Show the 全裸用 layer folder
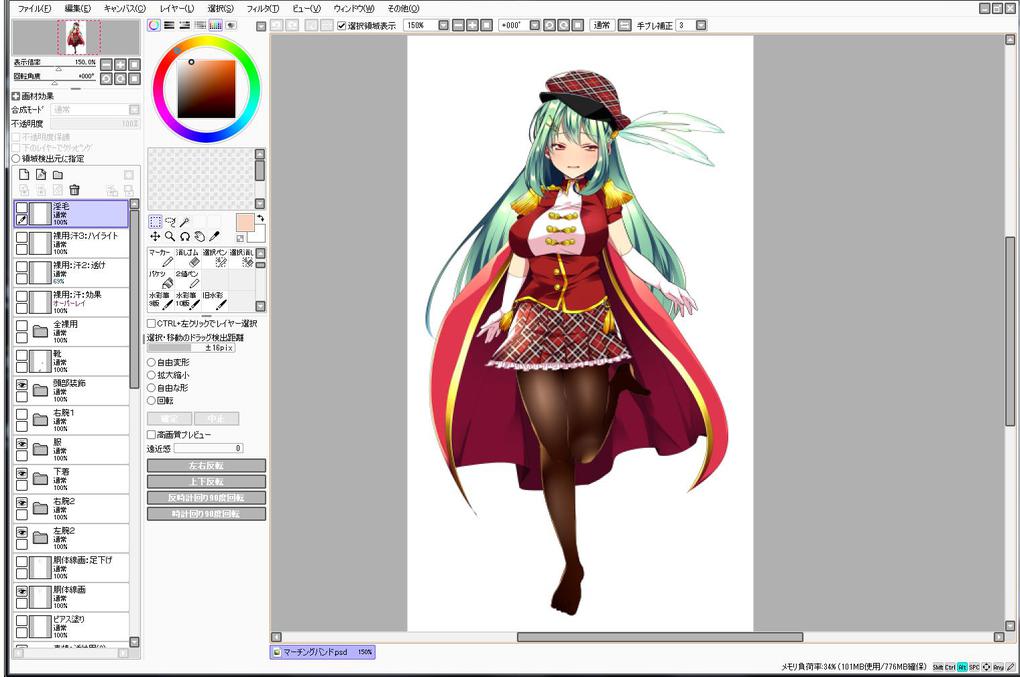Image resolution: width=1020 pixels, height=677 pixels. tap(21, 326)
